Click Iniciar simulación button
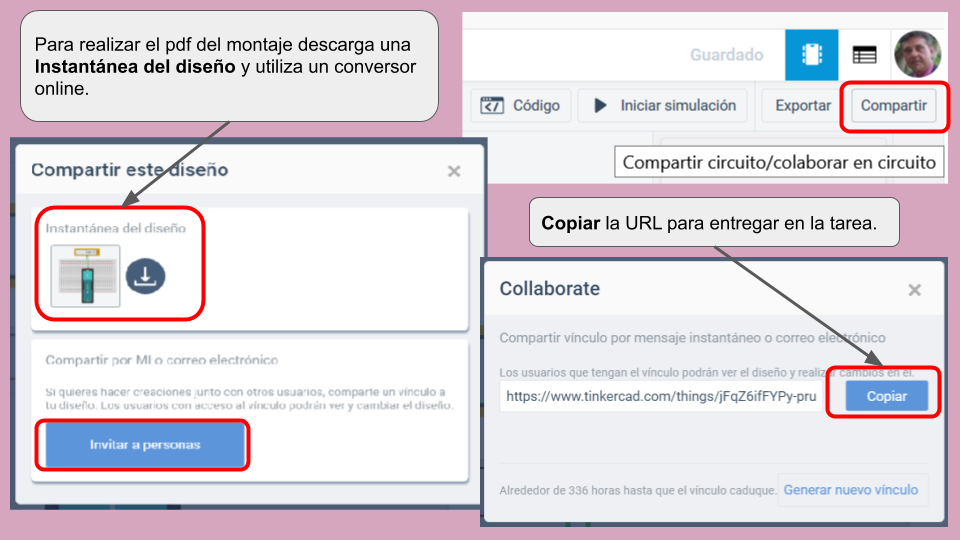The image size is (960, 540). [x=663, y=105]
